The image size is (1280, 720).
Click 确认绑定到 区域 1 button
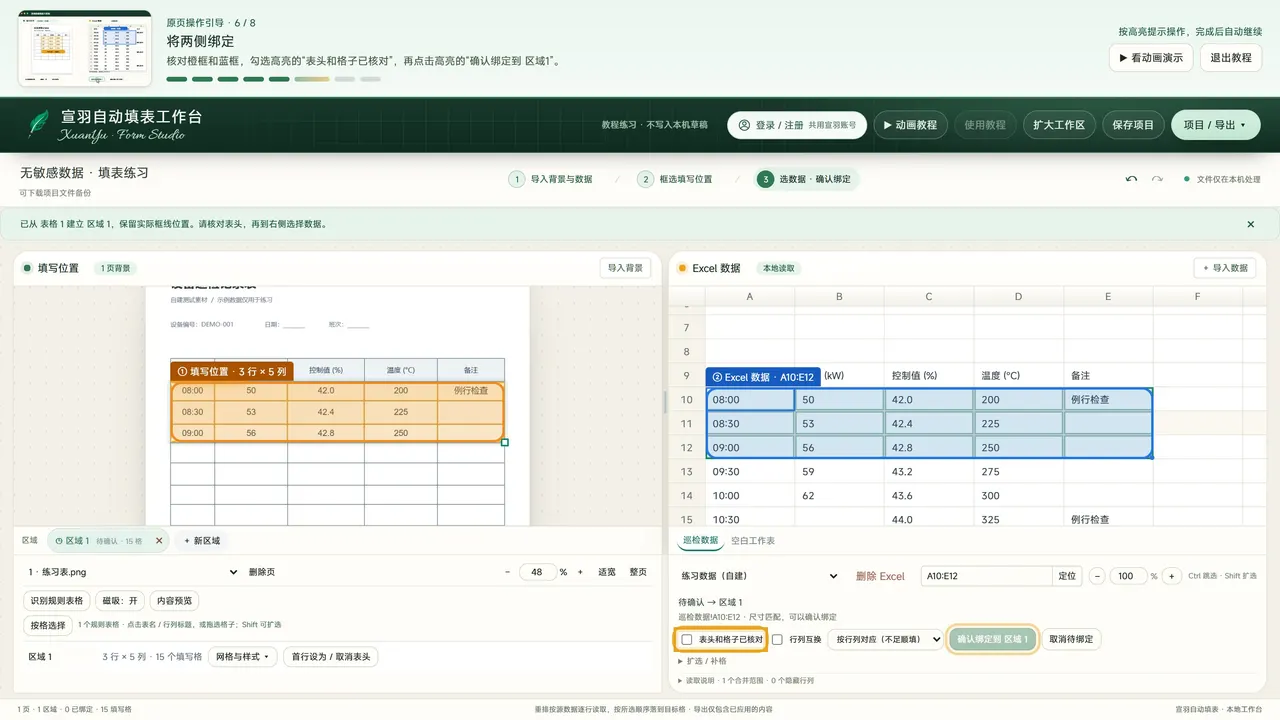[x=992, y=639]
